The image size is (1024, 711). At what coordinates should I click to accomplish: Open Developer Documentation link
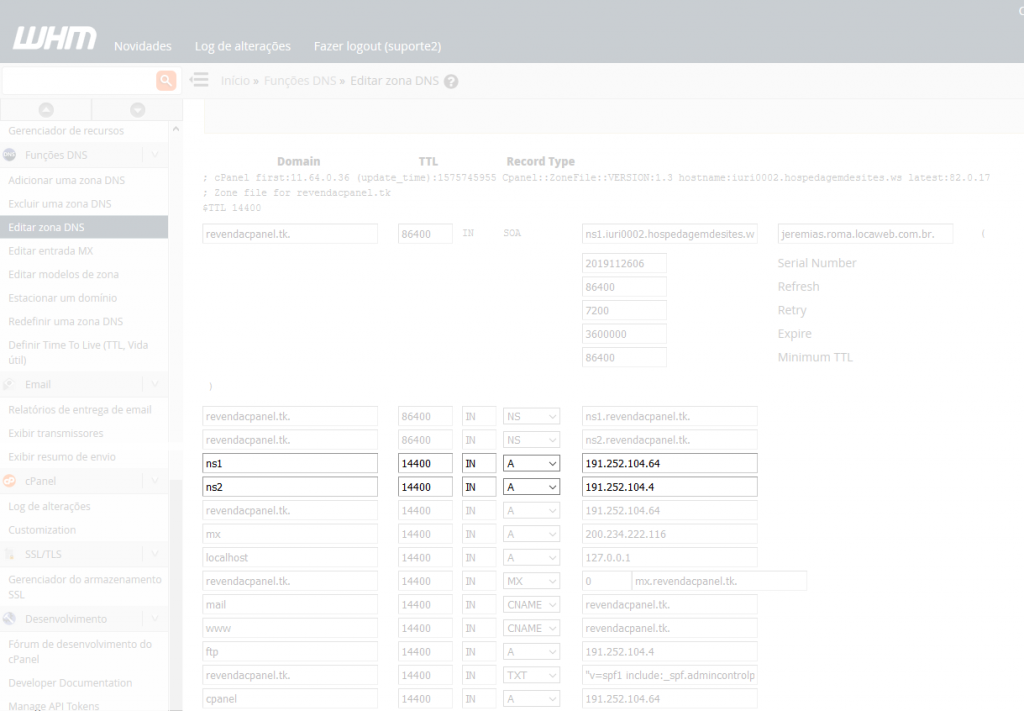pos(70,683)
